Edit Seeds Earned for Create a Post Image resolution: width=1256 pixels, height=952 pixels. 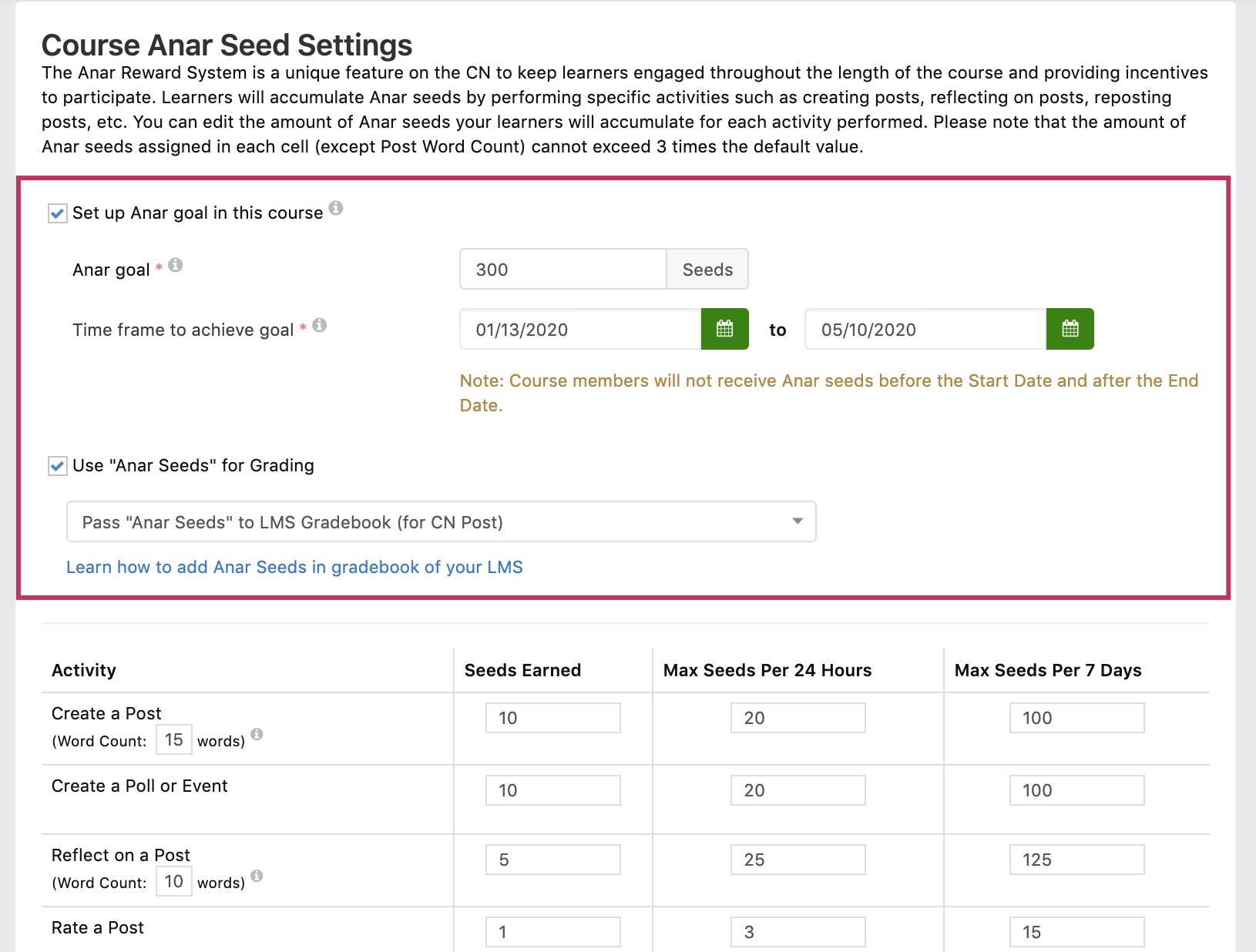[x=553, y=718]
